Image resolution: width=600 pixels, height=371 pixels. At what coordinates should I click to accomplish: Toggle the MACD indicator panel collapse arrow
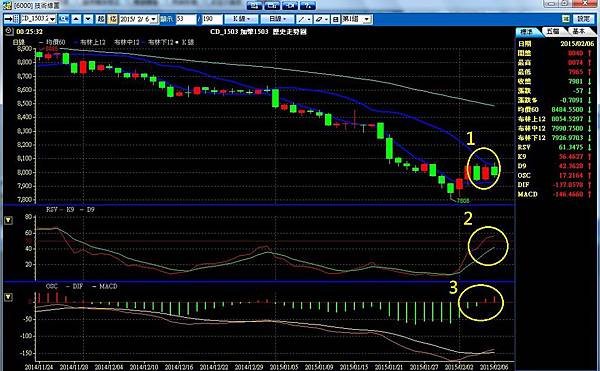(8, 297)
